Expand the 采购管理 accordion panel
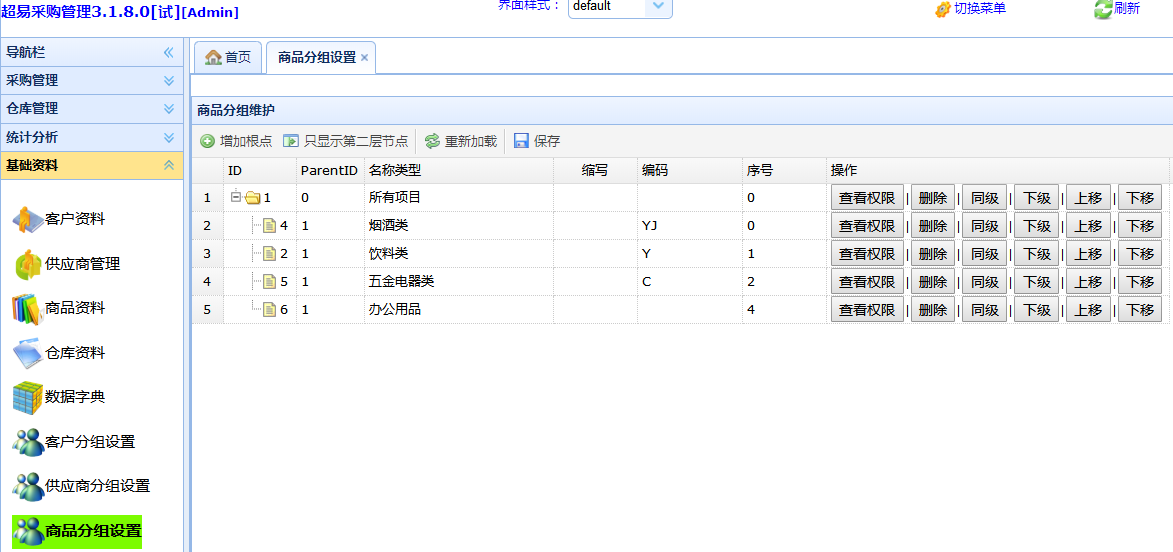This screenshot has width=1173, height=552. (91, 80)
